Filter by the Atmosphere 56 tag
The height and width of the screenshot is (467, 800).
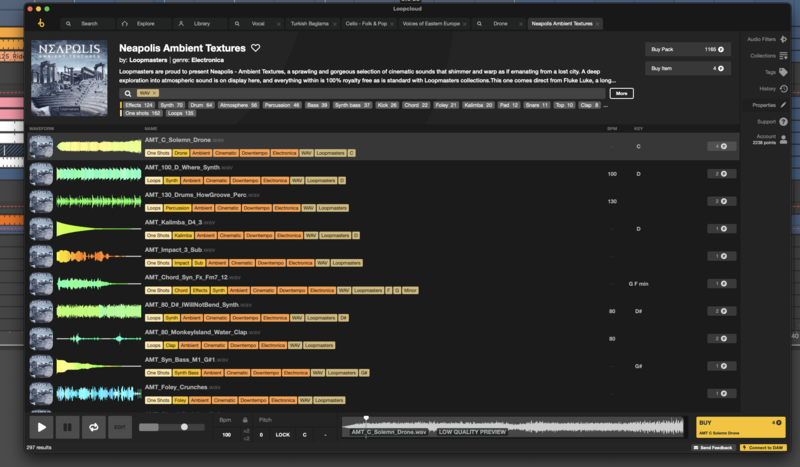238,105
